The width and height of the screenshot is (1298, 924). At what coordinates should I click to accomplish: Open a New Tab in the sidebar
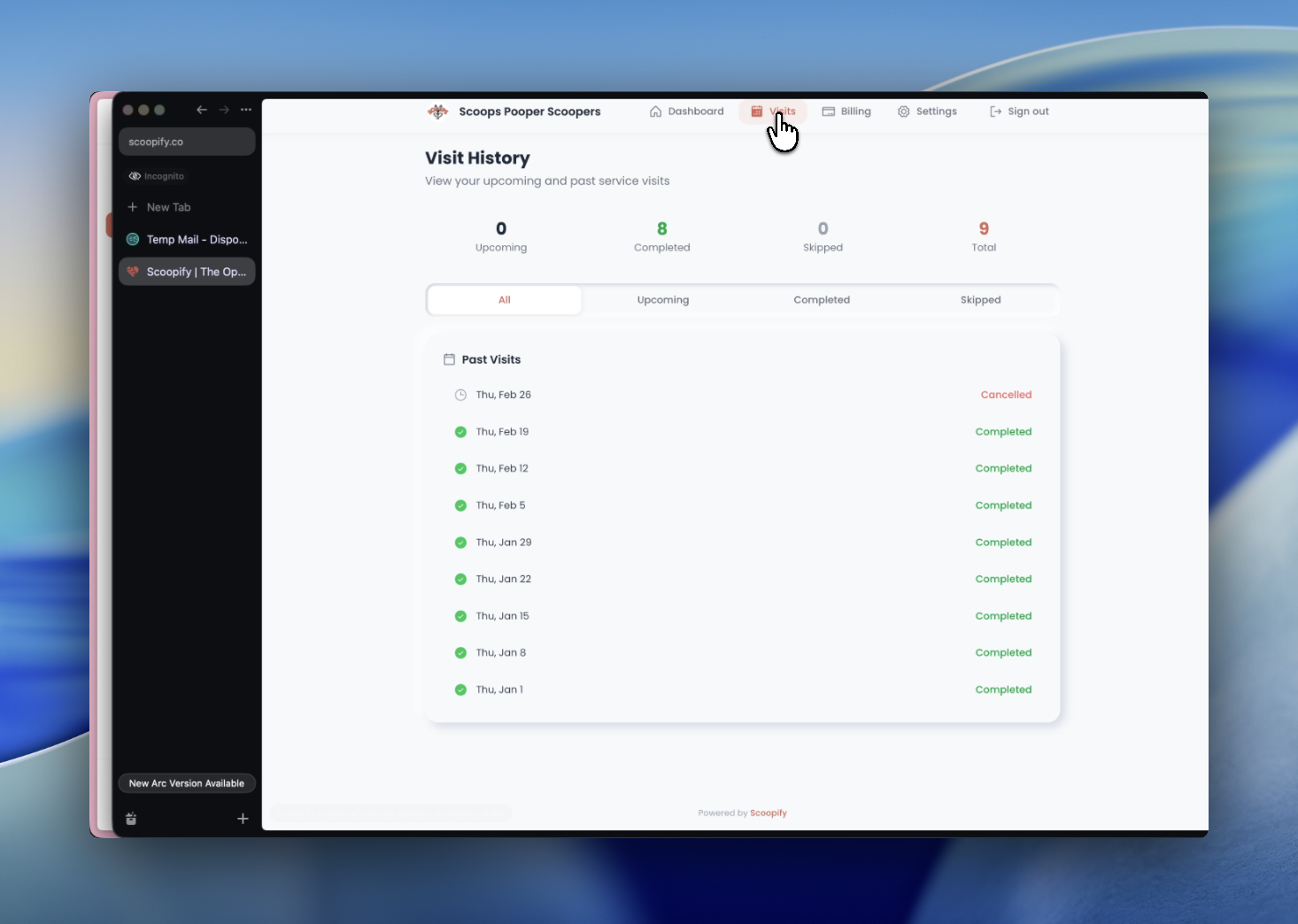pyautogui.click(x=168, y=207)
